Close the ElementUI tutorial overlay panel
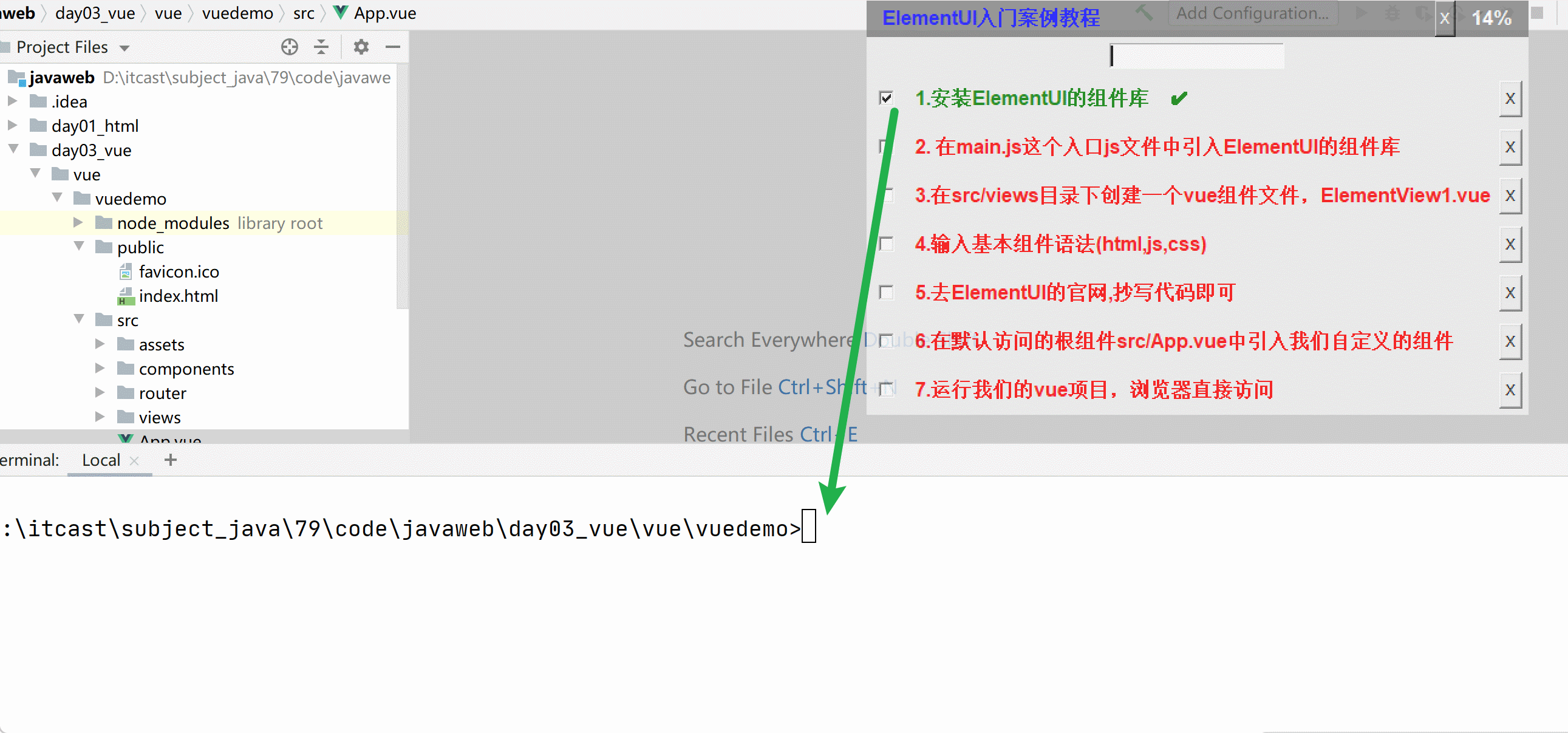1568x733 pixels. click(x=1445, y=18)
